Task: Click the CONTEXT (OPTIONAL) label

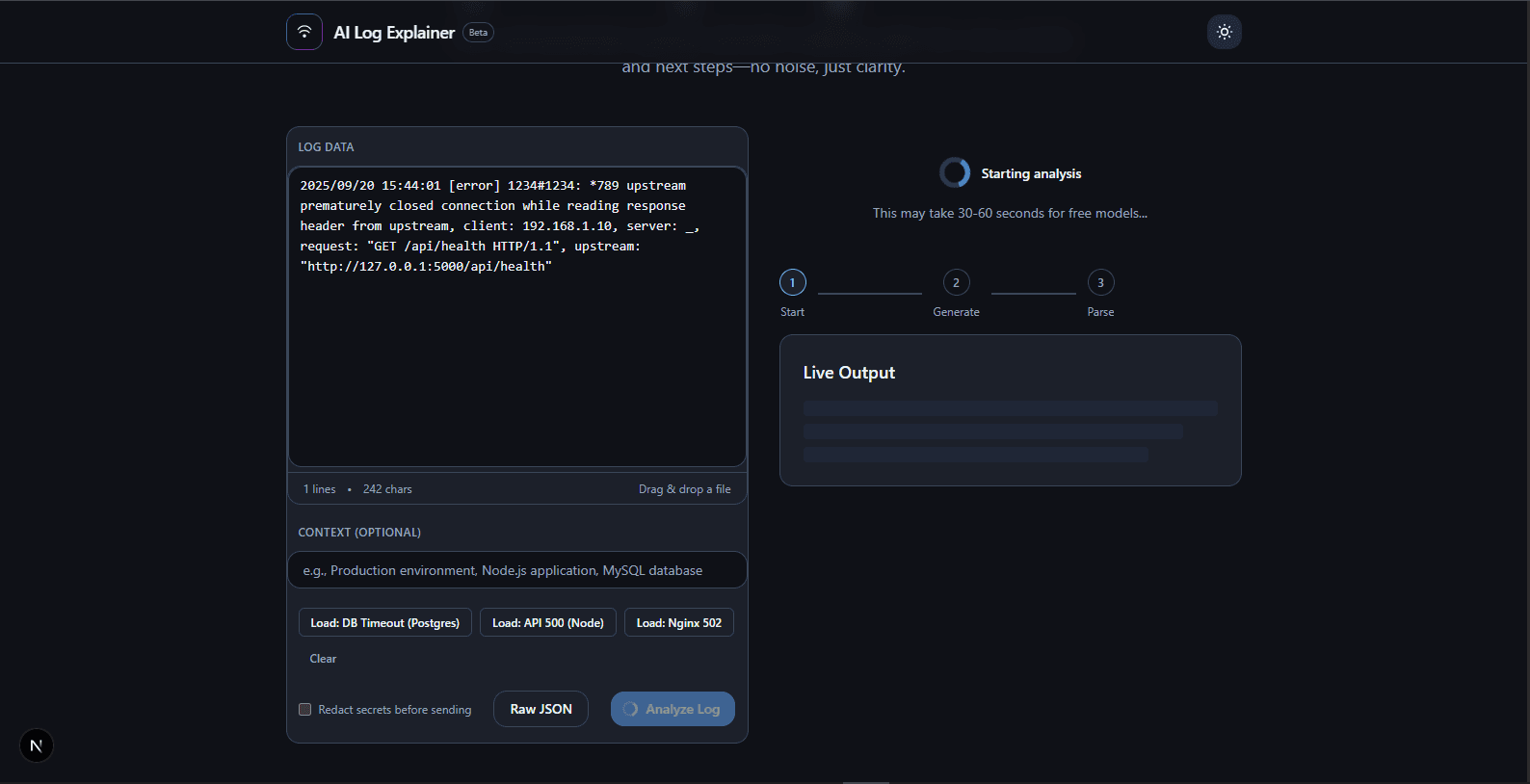Action: pos(359,533)
